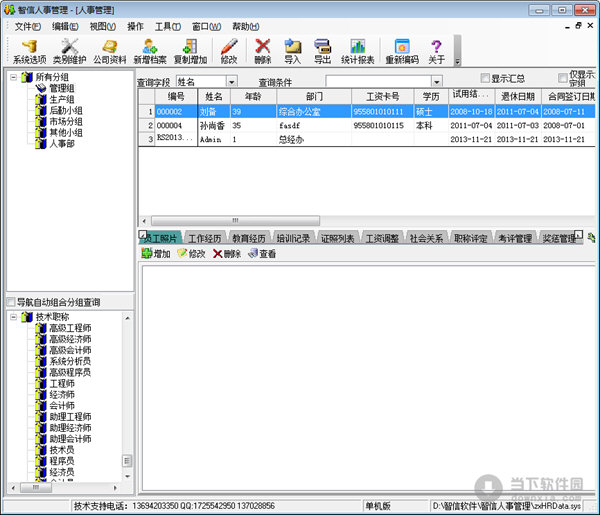Select the Admin row in table
The width and height of the screenshot is (600, 515).
tap(366, 139)
